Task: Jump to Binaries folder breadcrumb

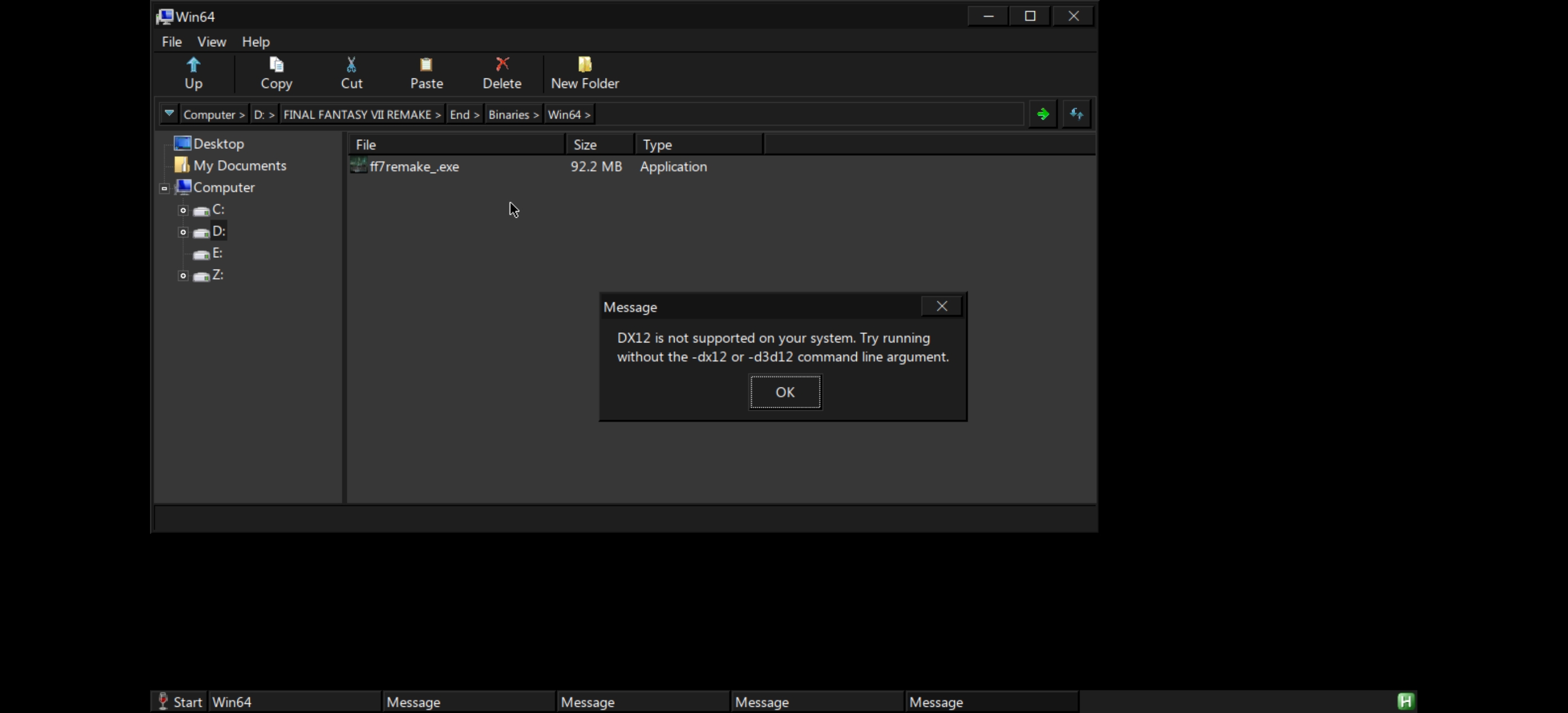Action: (x=514, y=115)
